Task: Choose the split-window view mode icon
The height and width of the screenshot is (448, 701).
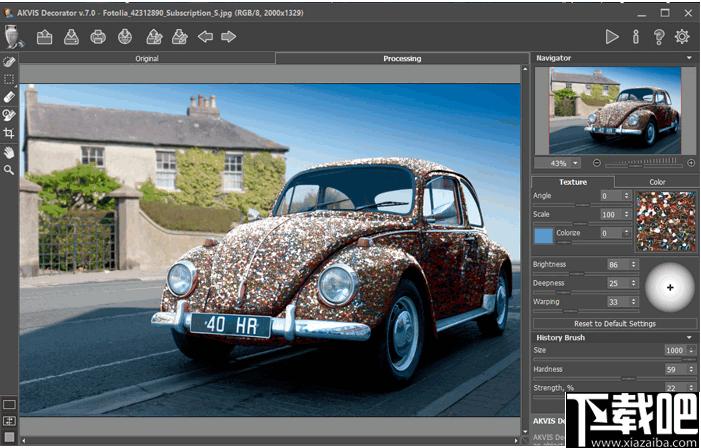Action: coord(9,421)
